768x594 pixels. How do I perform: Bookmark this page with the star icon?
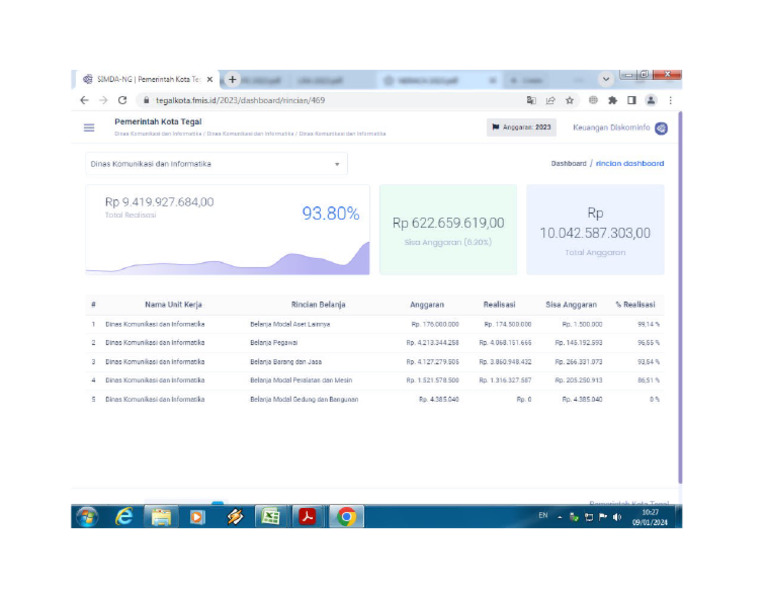(x=569, y=100)
